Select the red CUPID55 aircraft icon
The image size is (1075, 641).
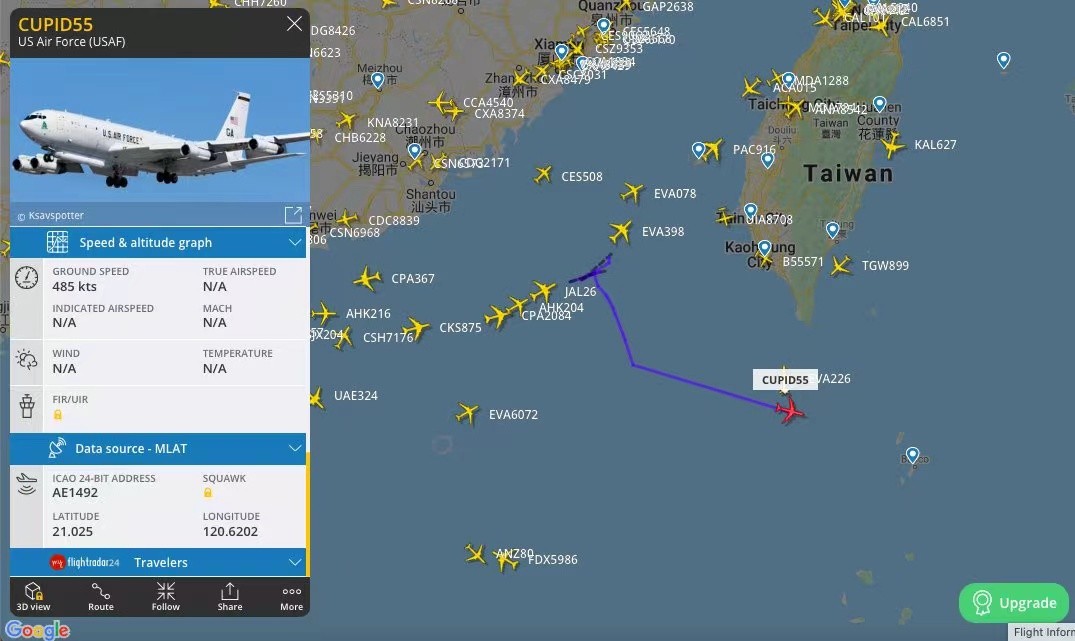pos(790,410)
